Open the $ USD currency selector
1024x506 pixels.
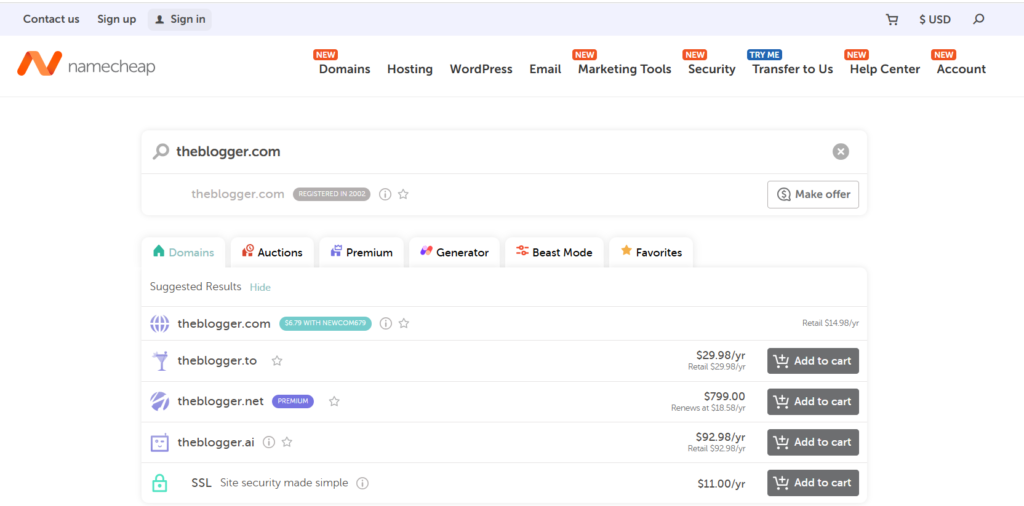(x=935, y=20)
